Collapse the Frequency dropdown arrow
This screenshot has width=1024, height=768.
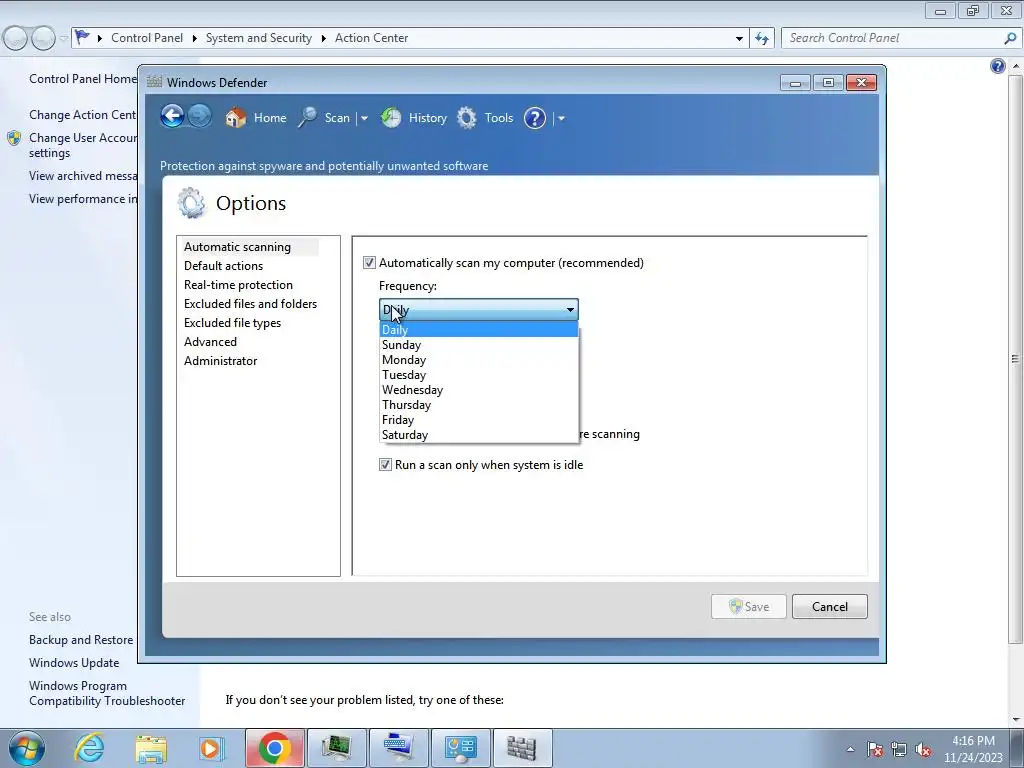tap(570, 310)
